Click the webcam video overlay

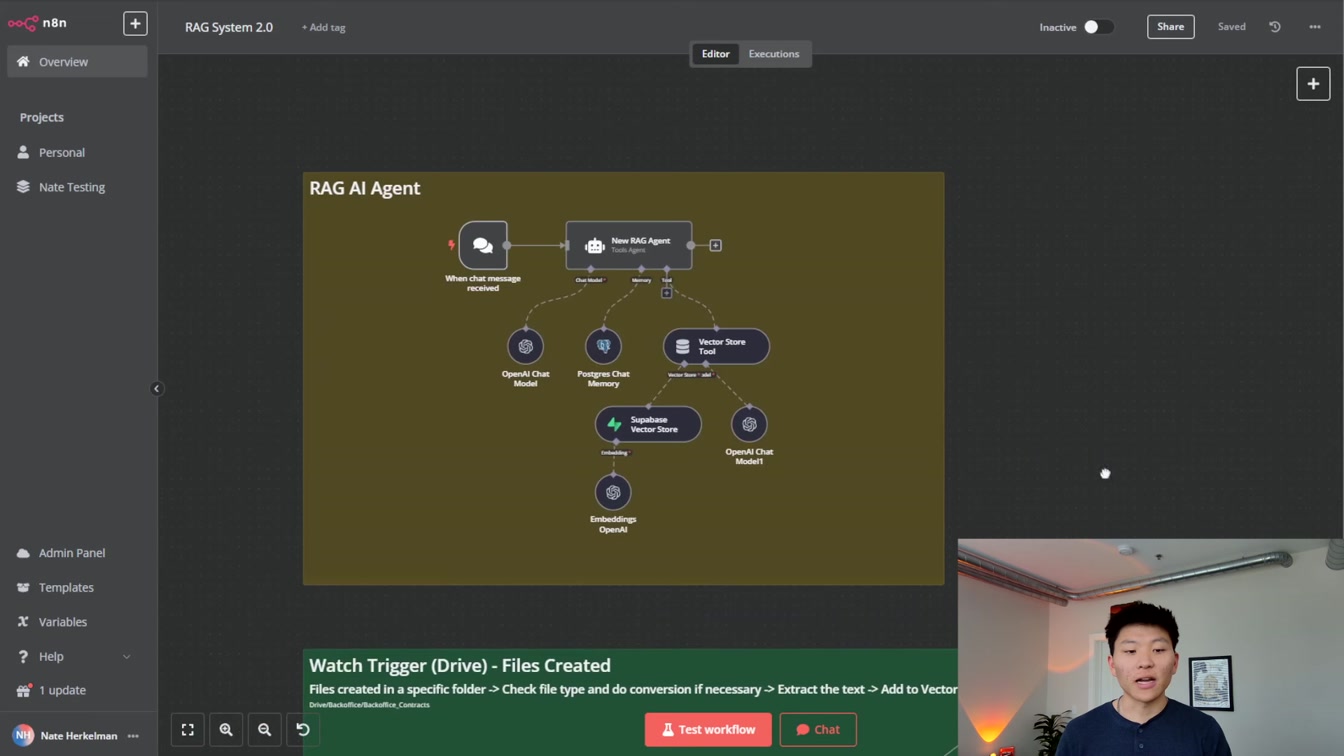[1151, 648]
